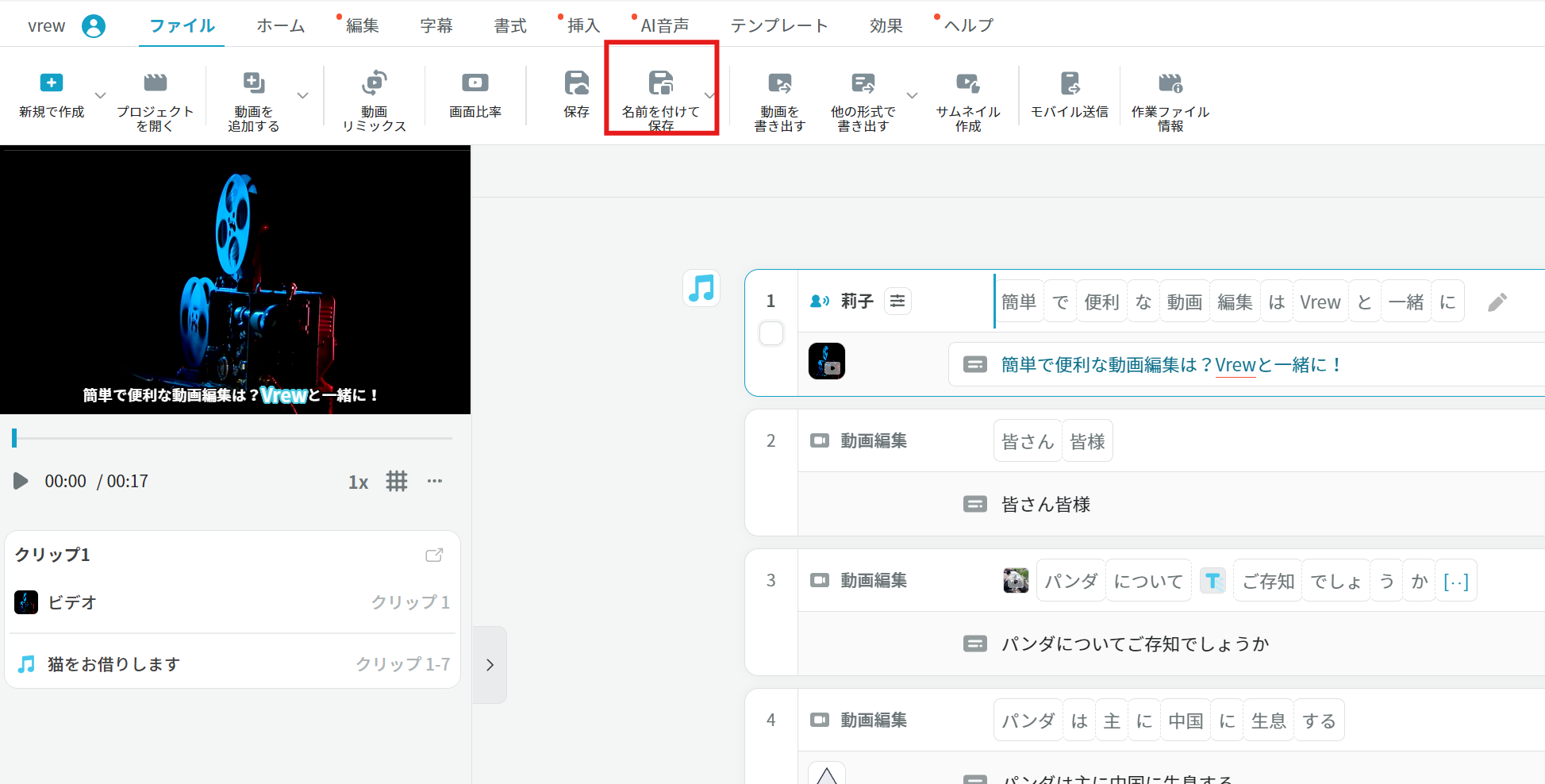The image size is (1545, 784).
Task: Expand the 他の形式で書き出す dropdown arrow
Action: pos(913,95)
